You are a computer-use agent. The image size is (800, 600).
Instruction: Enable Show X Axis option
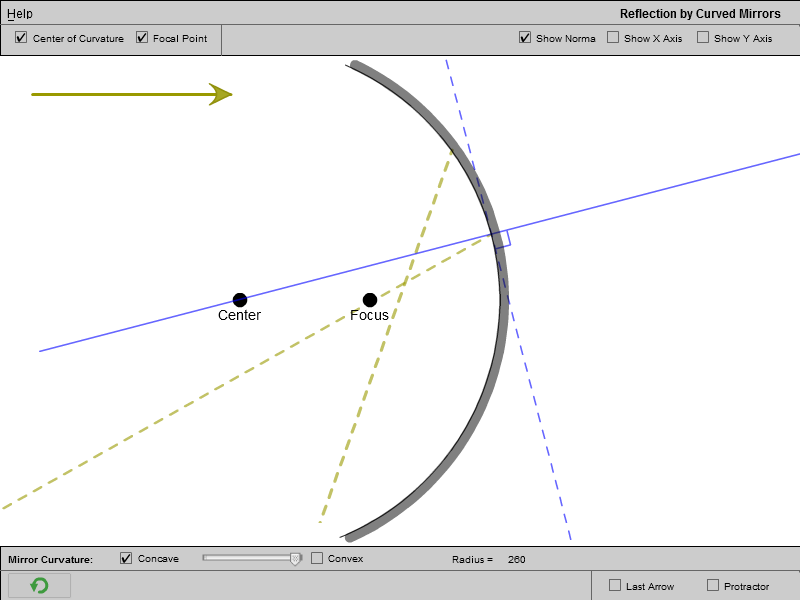pos(613,38)
